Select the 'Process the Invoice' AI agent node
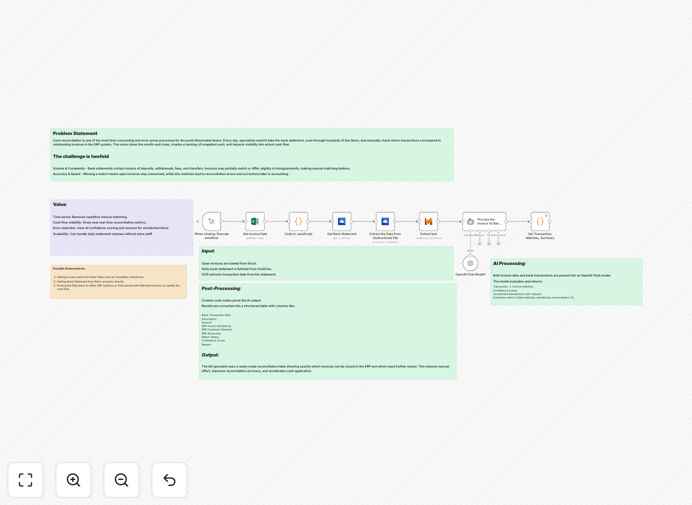This screenshot has height=505, width=692. click(x=484, y=221)
